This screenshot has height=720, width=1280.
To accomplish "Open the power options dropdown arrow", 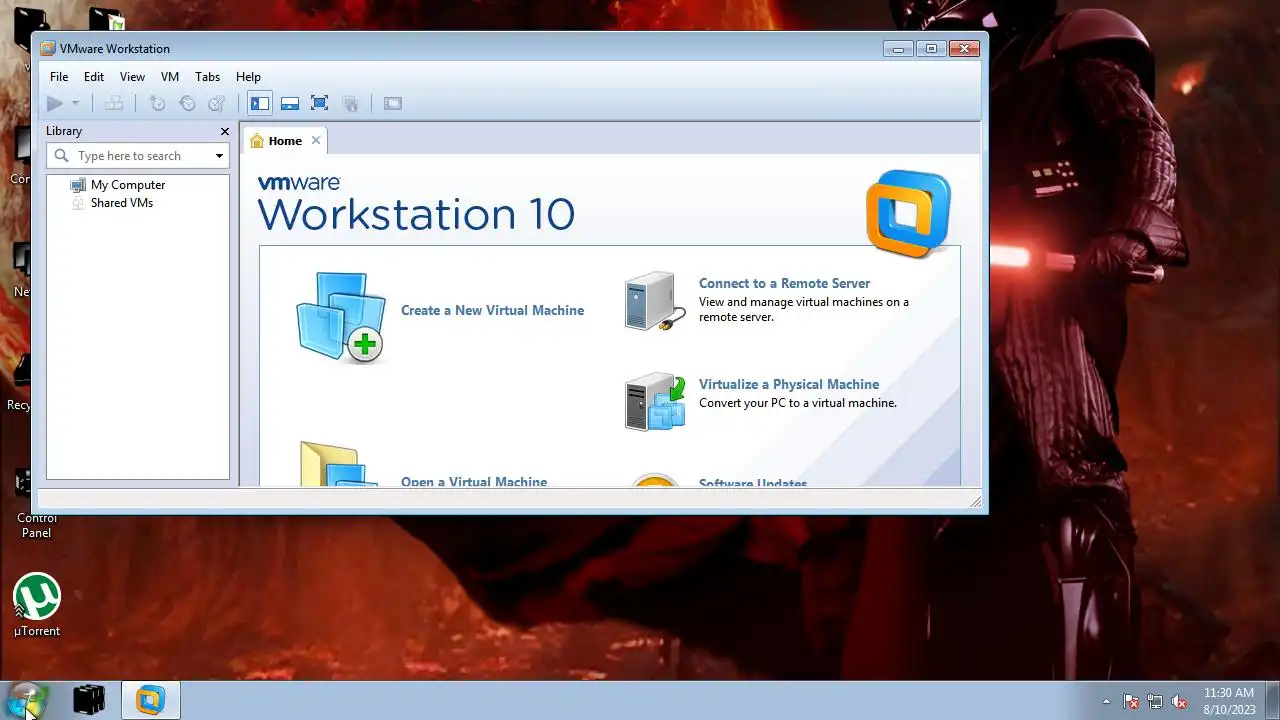I will (x=75, y=103).
